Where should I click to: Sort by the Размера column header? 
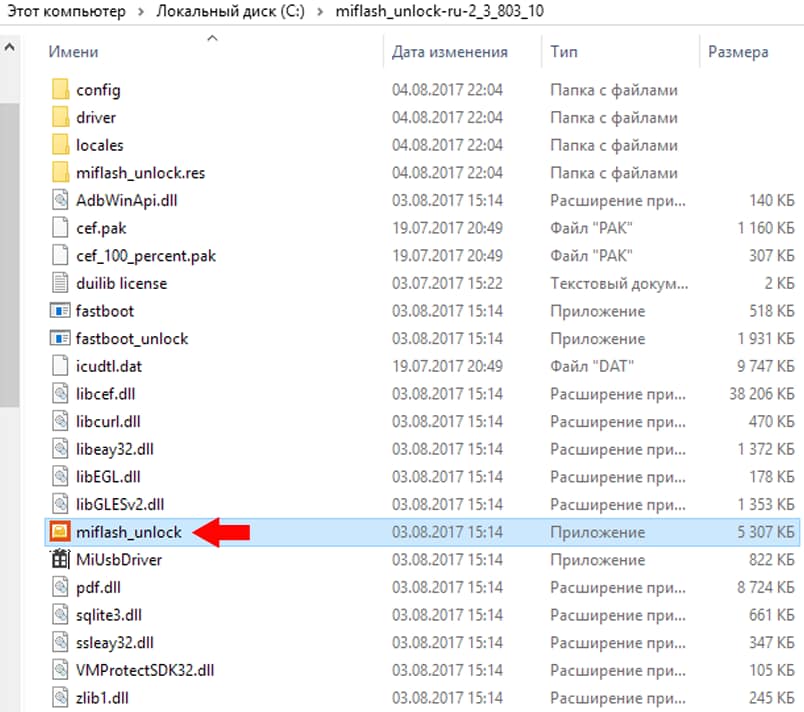tap(738, 52)
